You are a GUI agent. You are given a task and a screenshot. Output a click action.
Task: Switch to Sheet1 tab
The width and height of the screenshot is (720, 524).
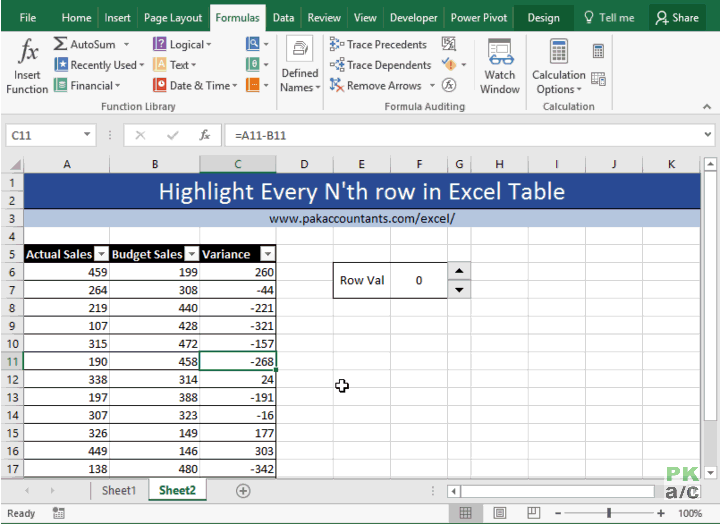click(x=119, y=490)
